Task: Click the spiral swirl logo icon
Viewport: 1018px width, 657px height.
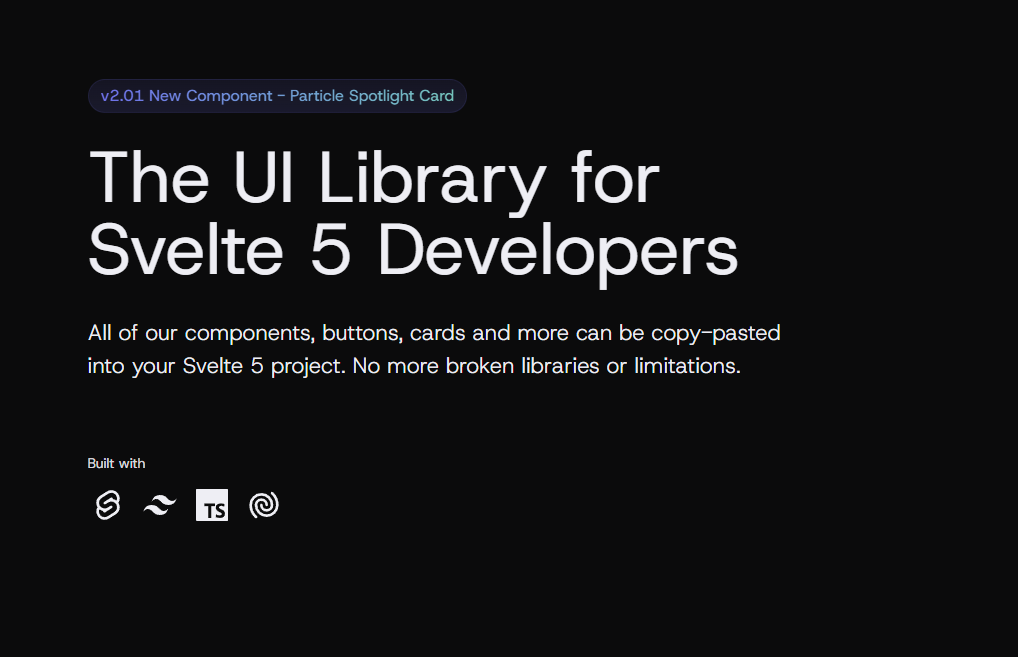Action: 264,505
